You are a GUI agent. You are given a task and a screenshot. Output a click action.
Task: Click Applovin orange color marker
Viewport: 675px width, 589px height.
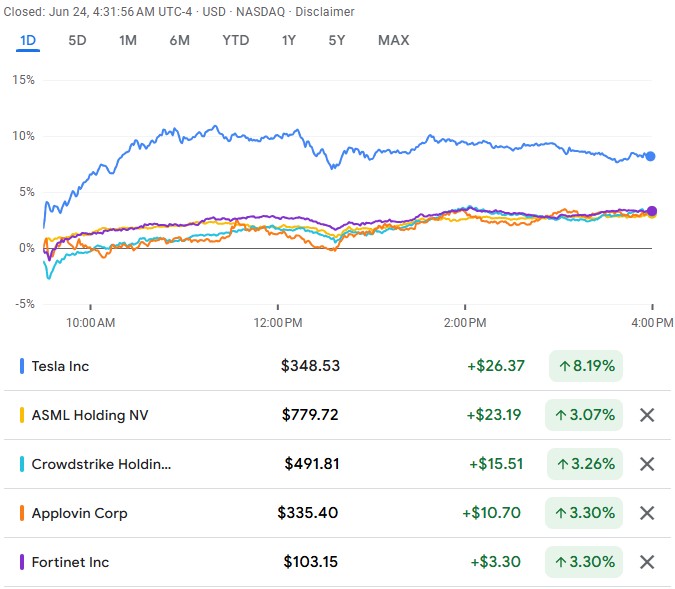[x=22, y=513]
